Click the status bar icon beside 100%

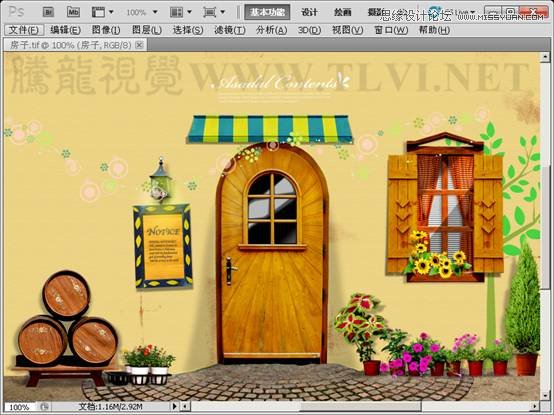(44, 407)
